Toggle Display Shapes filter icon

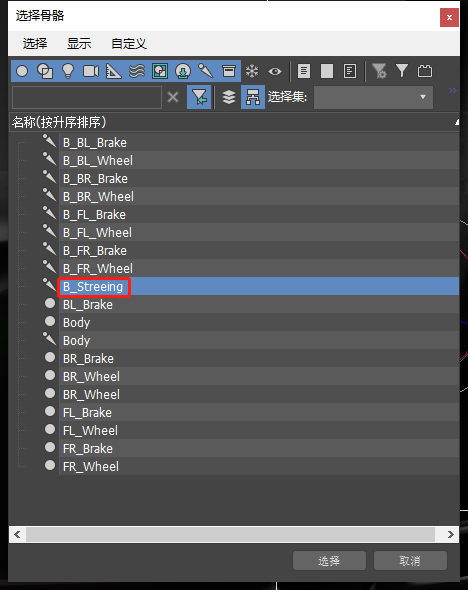[45, 71]
